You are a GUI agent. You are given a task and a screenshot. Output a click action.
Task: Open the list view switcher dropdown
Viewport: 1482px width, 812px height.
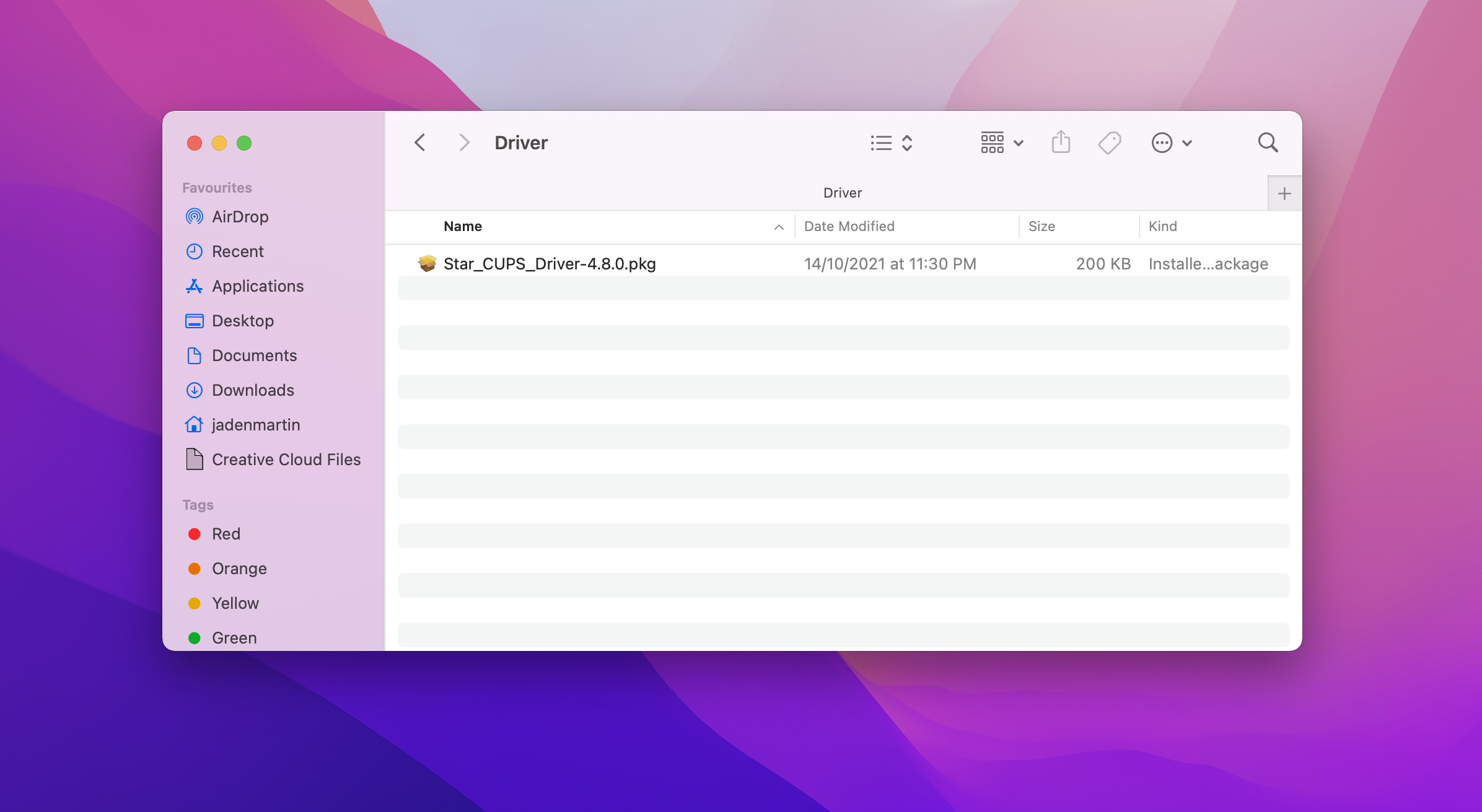[x=891, y=143]
